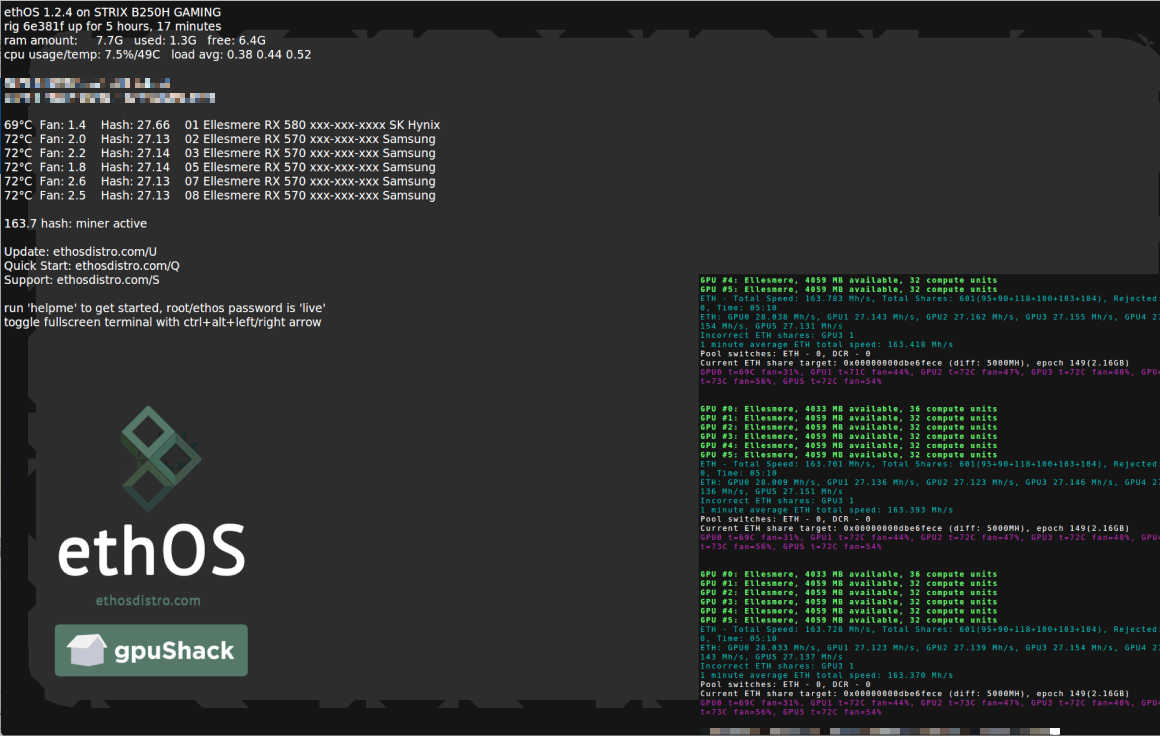Viewport: 1160px width, 736px height.
Task: Click 'Hash: 27.66' value
Action: click(135, 125)
